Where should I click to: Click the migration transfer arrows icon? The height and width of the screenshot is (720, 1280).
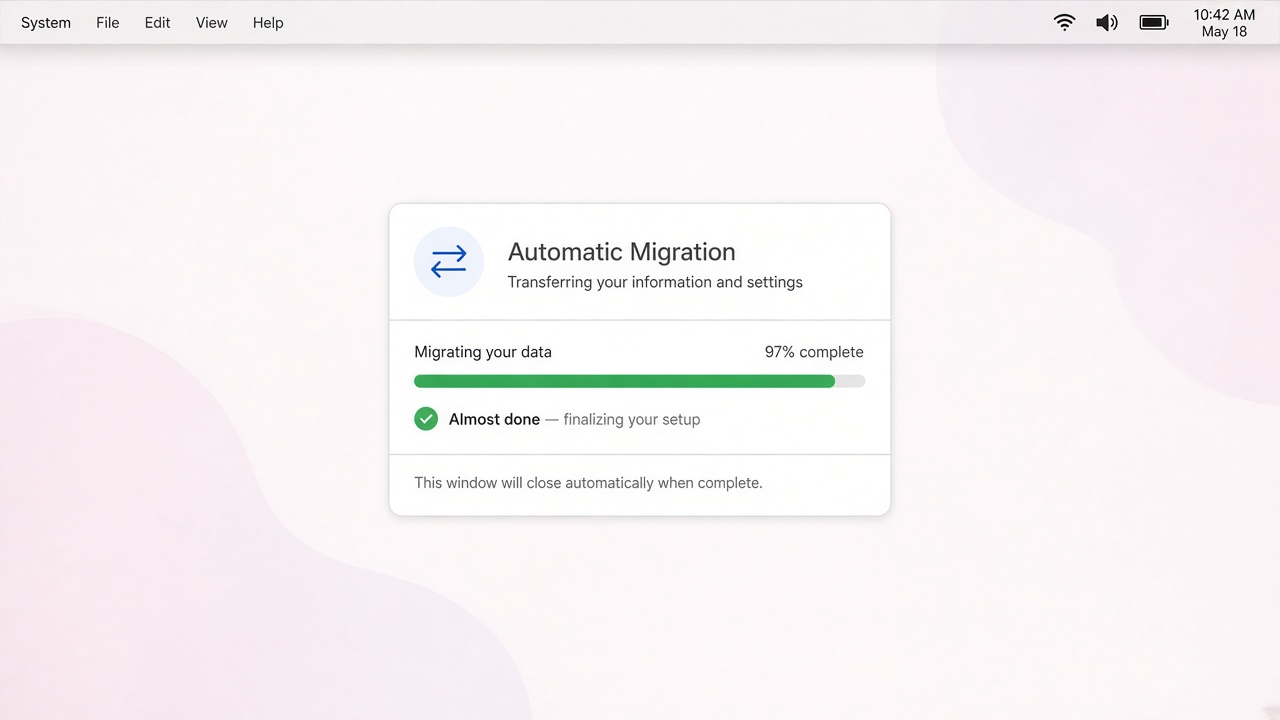tap(449, 262)
